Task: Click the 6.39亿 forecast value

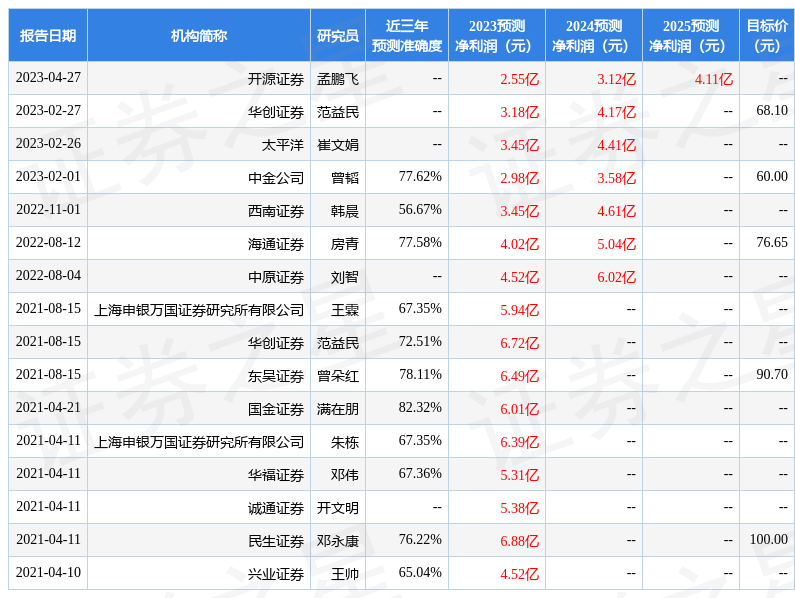Action: [519, 442]
